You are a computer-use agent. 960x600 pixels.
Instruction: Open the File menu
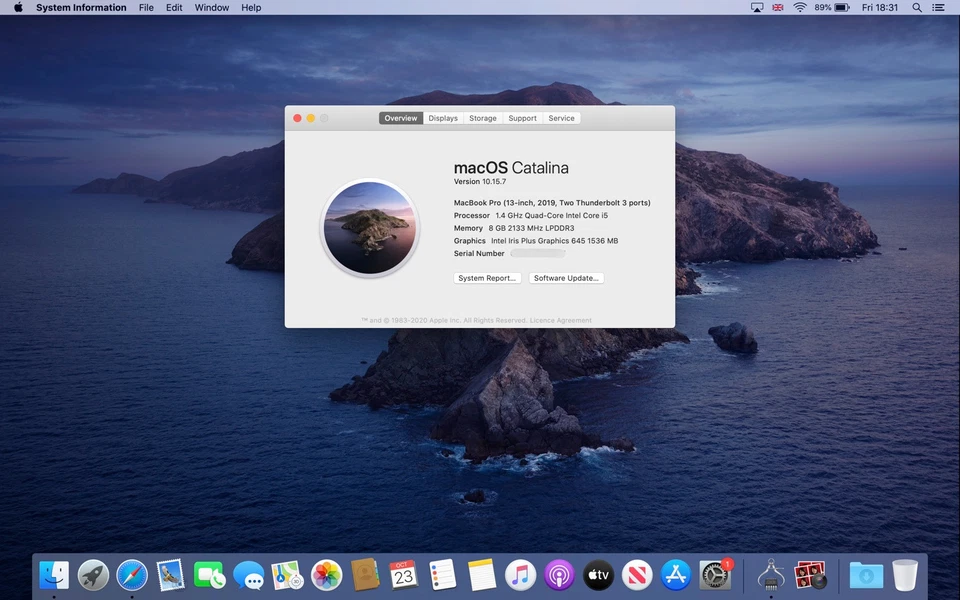[x=146, y=7]
